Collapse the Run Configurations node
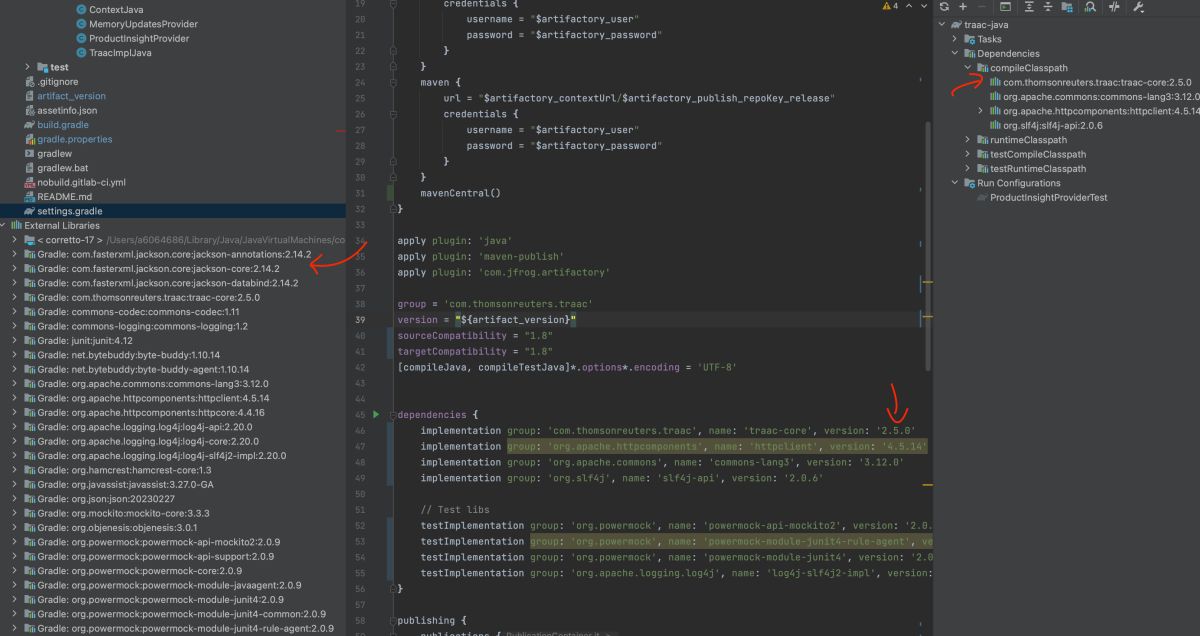The width and height of the screenshot is (1200, 636). click(x=955, y=183)
